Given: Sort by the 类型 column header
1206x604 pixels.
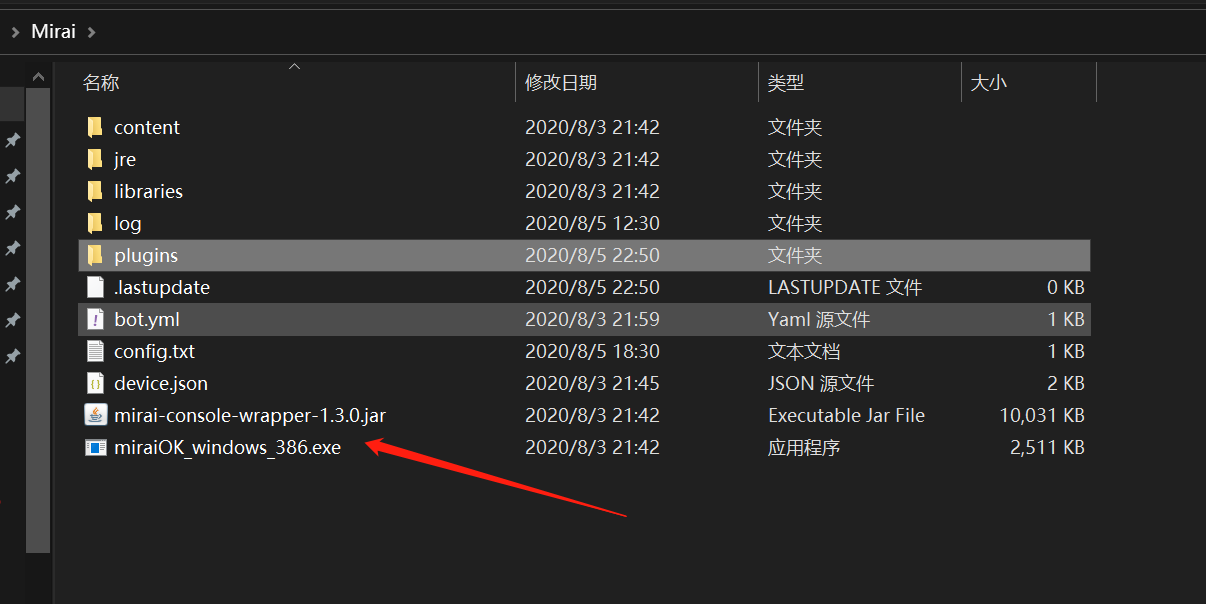Looking at the screenshot, I should coord(786,83).
